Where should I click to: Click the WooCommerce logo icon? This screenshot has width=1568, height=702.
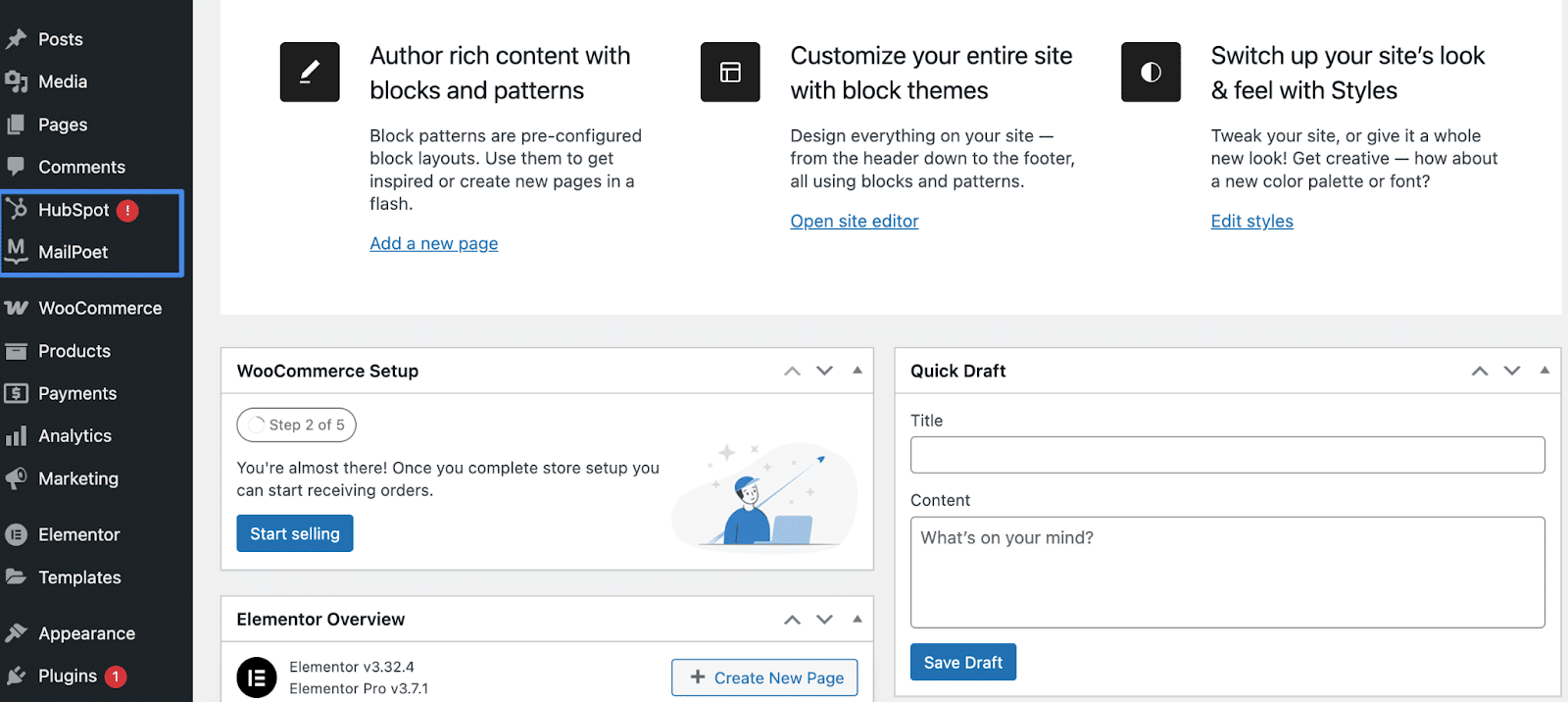click(16, 308)
